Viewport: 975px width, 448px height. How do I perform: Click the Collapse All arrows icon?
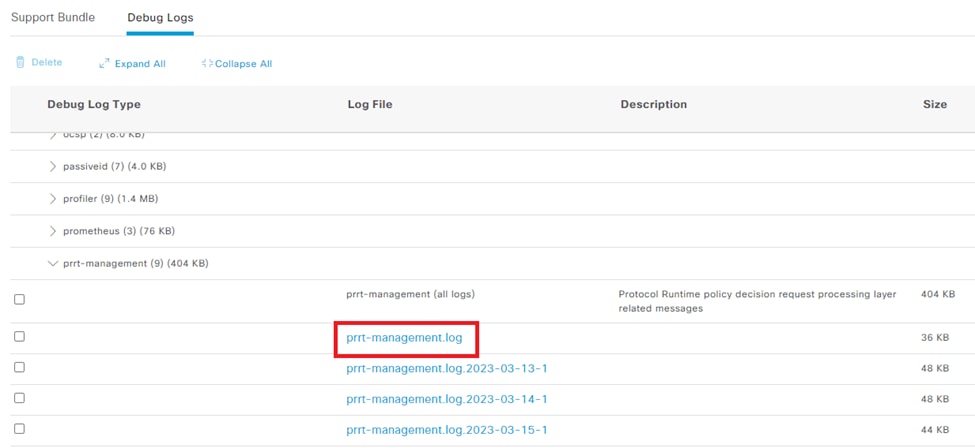[207, 63]
